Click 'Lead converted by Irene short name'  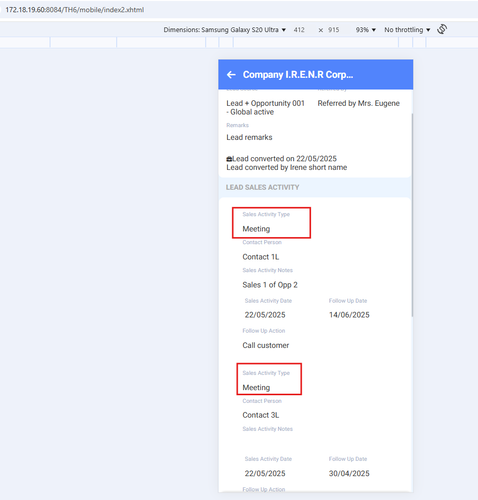click(287, 167)
